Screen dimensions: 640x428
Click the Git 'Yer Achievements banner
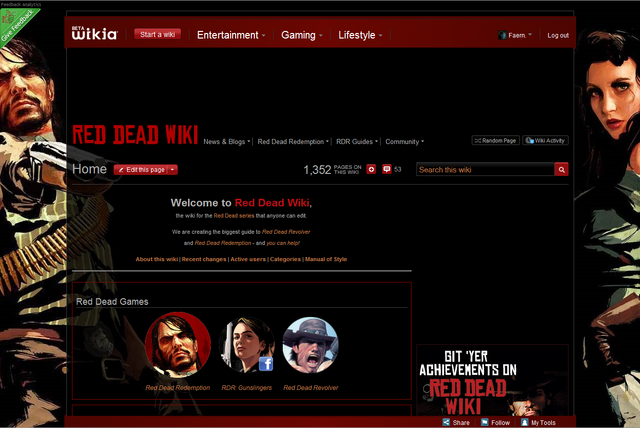click(x=492, y=381)
